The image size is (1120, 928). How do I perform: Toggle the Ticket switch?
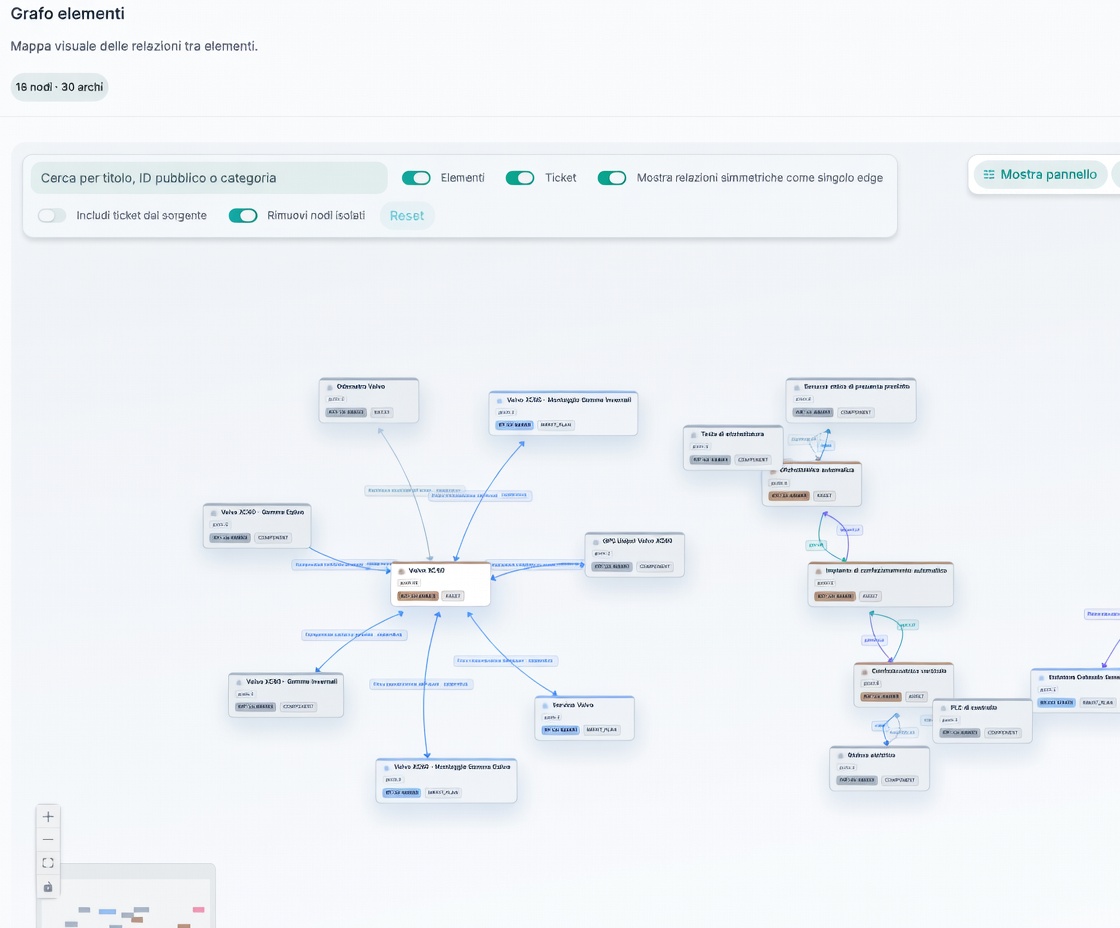click(x=520, y=178)
